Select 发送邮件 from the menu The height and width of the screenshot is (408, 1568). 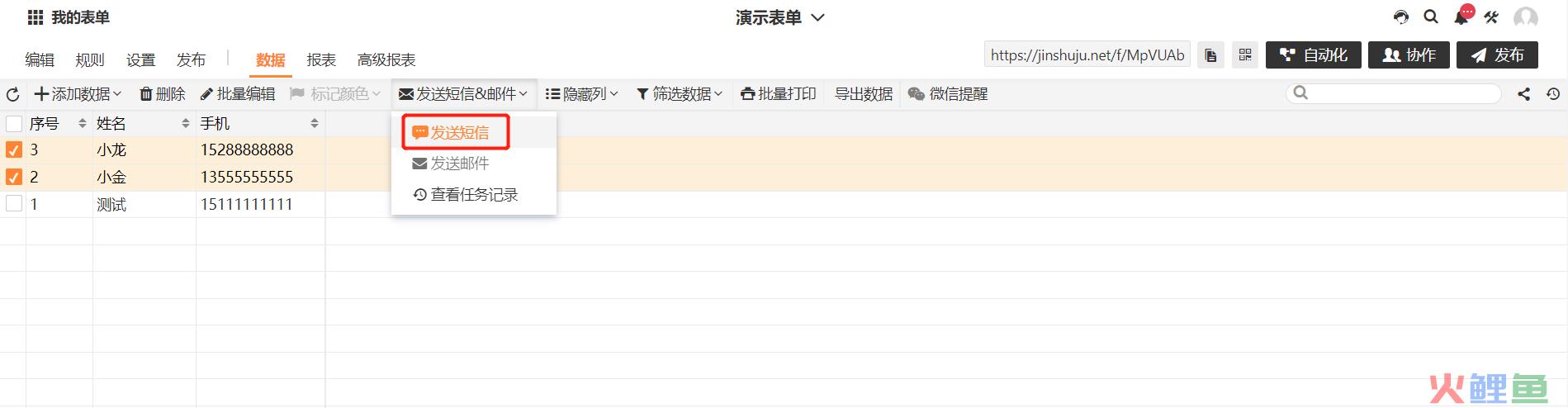pyautogui.click(x=473, y=164)
